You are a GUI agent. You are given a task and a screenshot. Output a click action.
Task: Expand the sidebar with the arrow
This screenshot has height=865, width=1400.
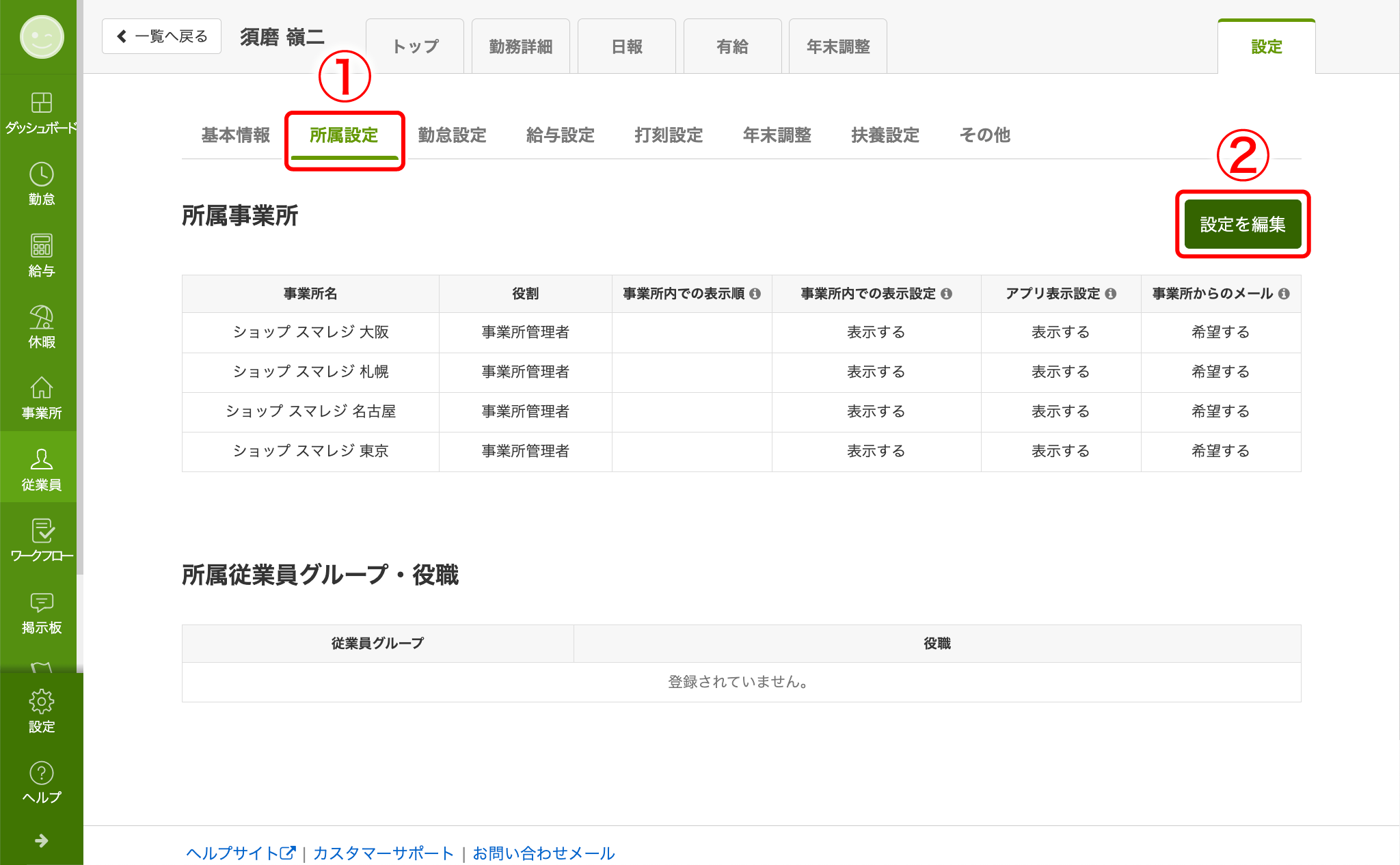(41, 840)
